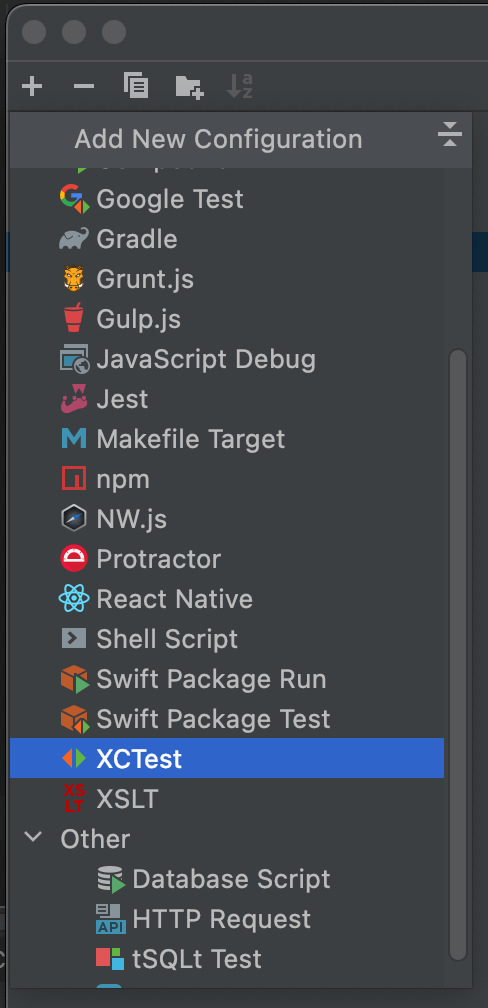This screenshot has width=488, height=1008.
Task: Click the HTTP Request label
Action: coord(222,919)
